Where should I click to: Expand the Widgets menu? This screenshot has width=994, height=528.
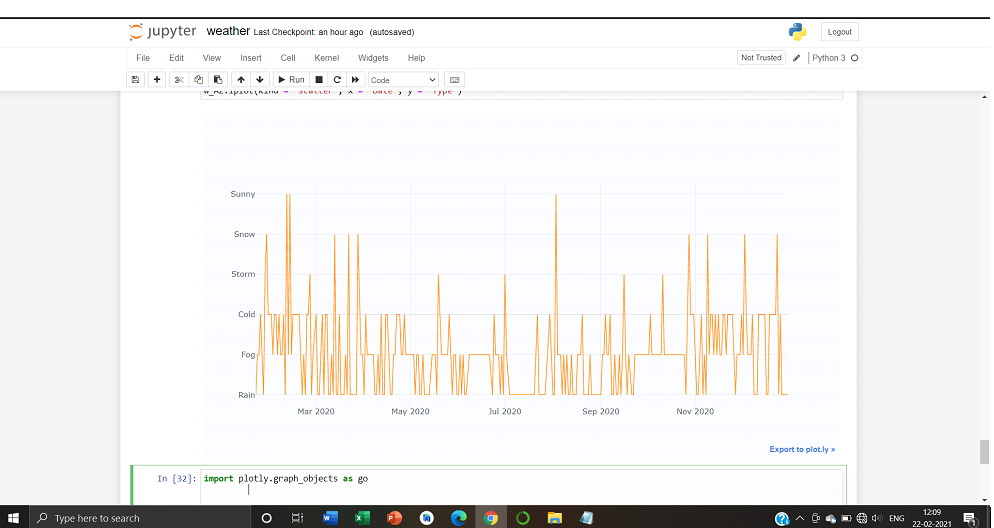pos(373,58)
